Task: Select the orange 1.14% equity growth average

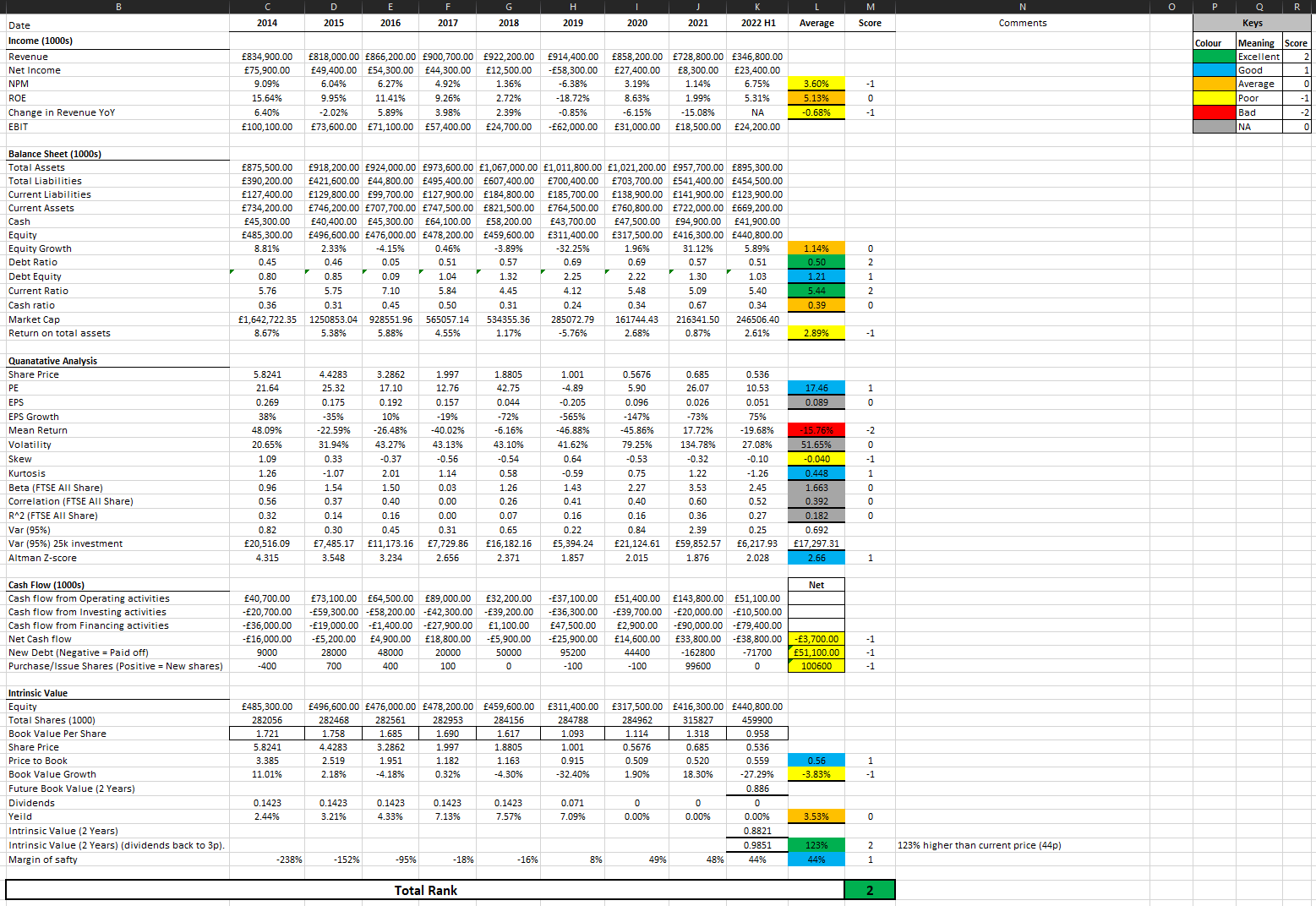Action: point(816,248)
